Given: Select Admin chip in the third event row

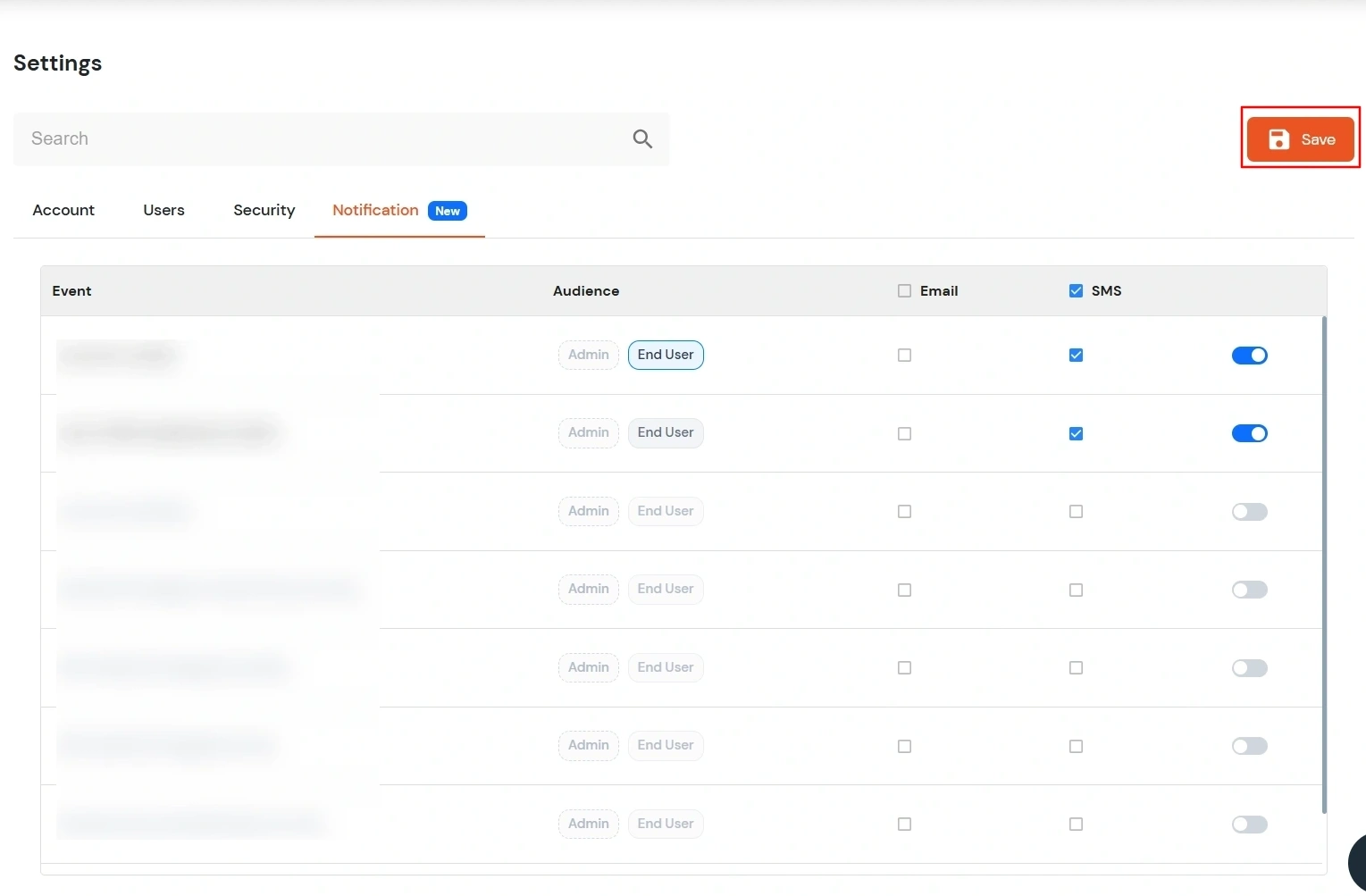Looking at the screenshot, I should click(x=589, y=511).
